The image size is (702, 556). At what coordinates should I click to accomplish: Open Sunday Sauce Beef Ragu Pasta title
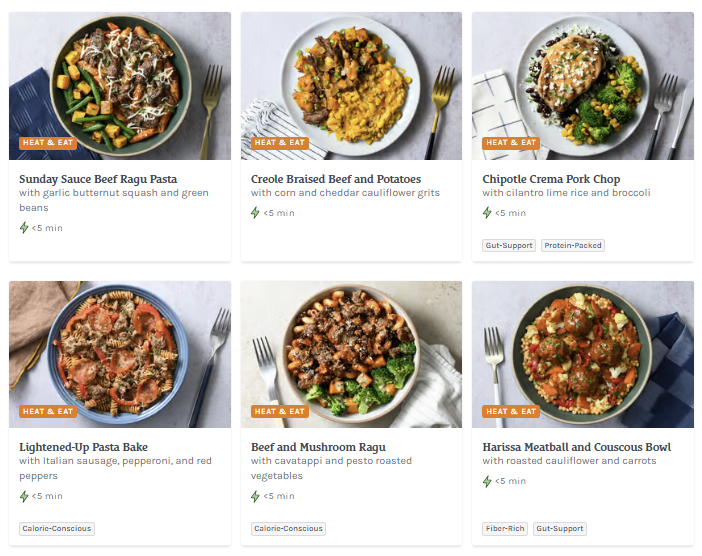[98, 179]
